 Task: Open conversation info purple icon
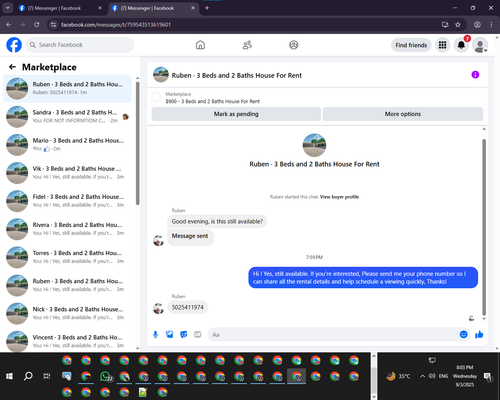475,75
